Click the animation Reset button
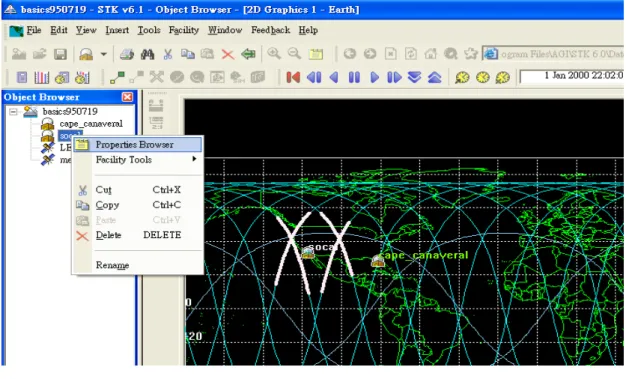 (x=293, y=77)
